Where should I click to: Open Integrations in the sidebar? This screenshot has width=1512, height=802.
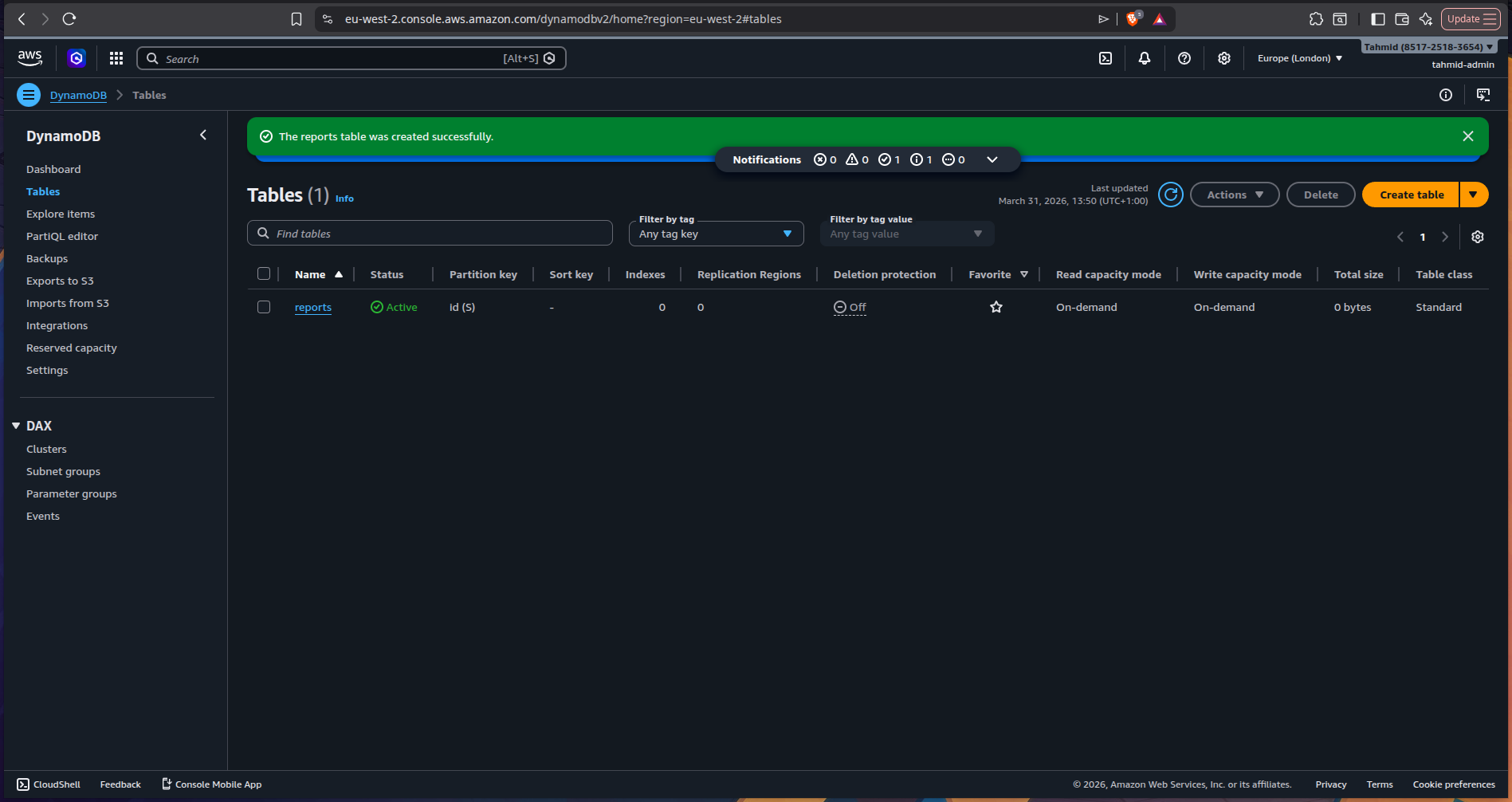(57, 325)
